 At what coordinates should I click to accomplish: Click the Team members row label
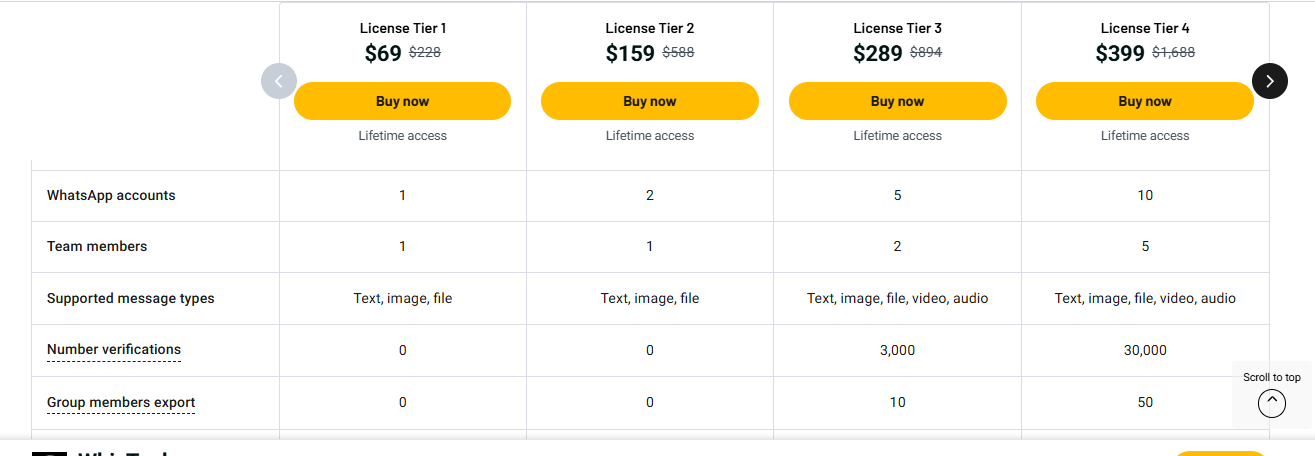tap(97, 246)
